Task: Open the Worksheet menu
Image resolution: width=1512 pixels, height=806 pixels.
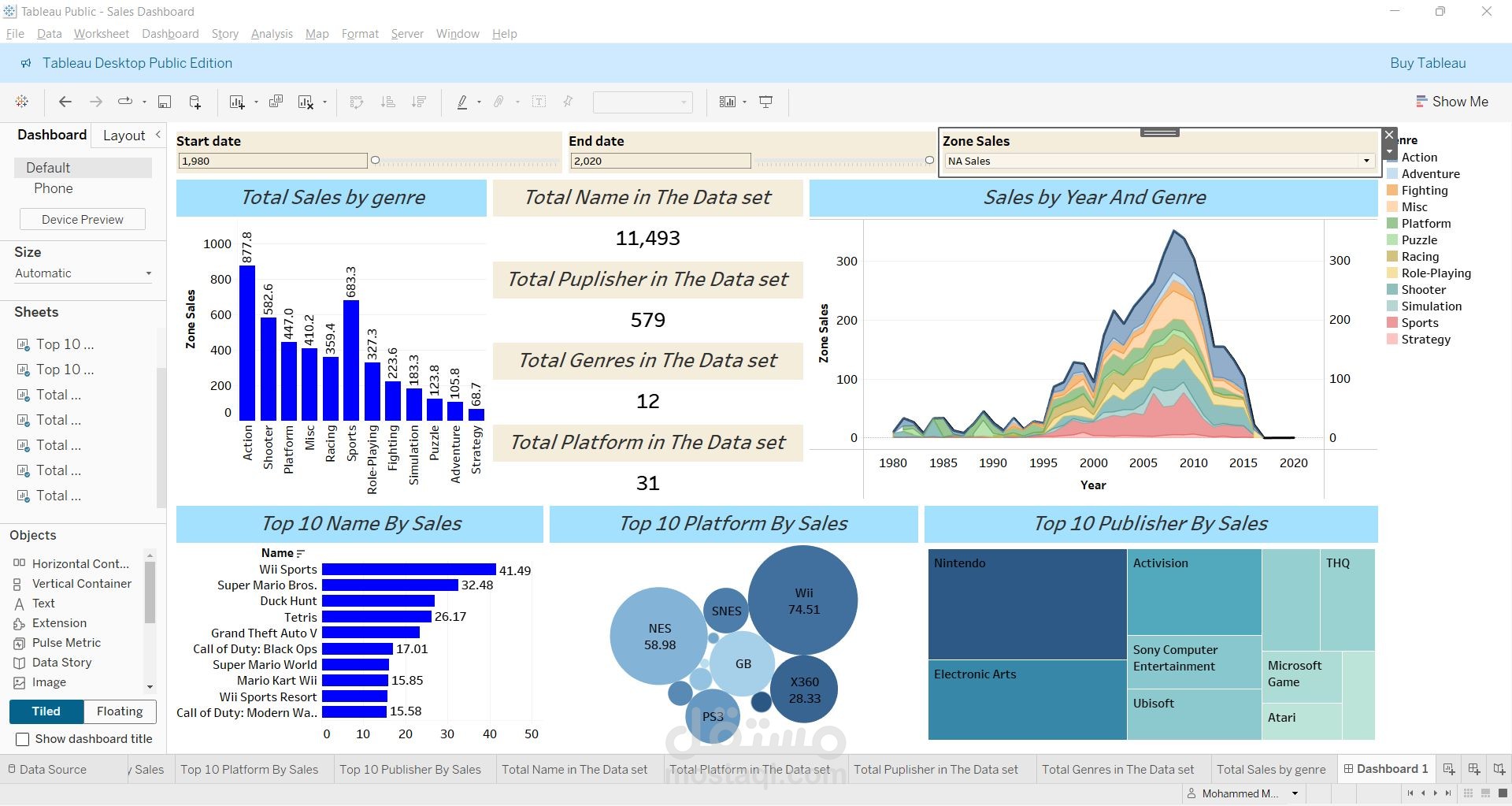Action: 102,34
